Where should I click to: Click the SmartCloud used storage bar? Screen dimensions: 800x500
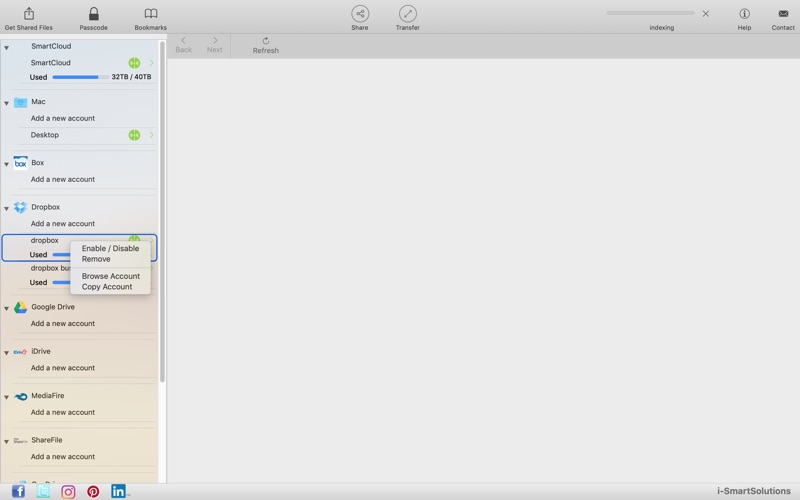point(80,77)
